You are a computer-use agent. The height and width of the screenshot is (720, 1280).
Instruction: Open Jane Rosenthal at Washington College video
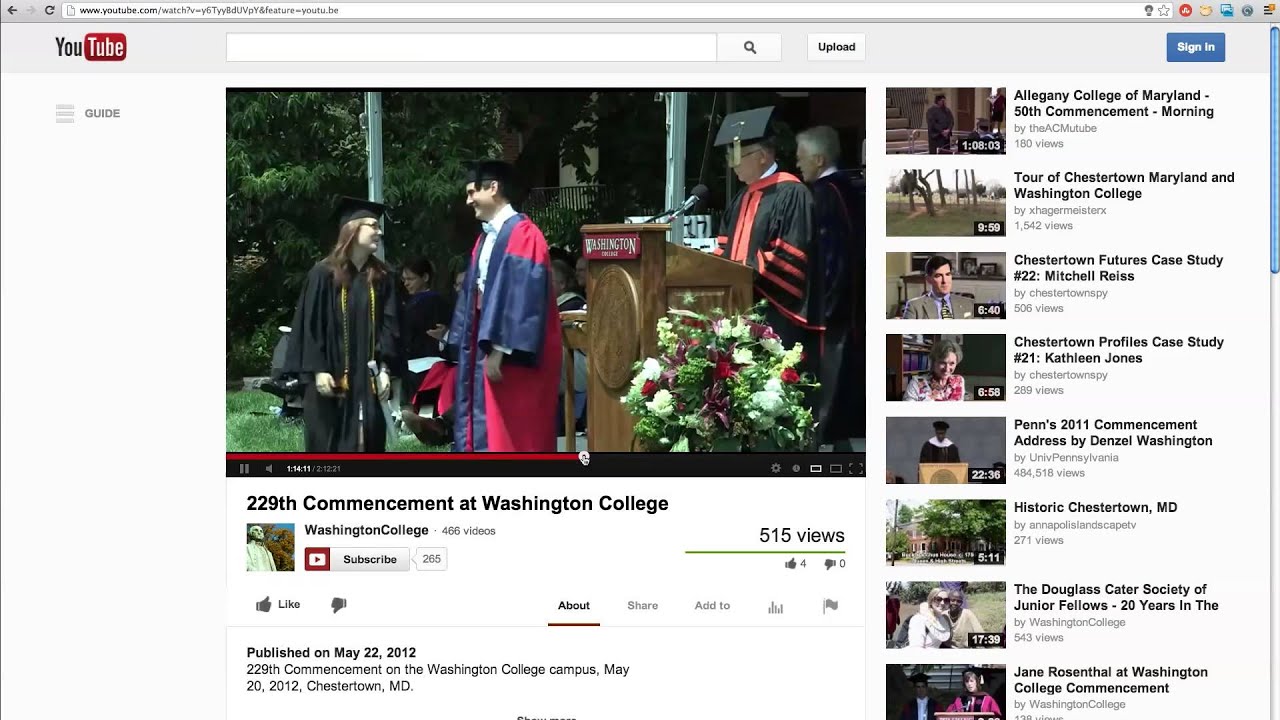pos(1110,680)
